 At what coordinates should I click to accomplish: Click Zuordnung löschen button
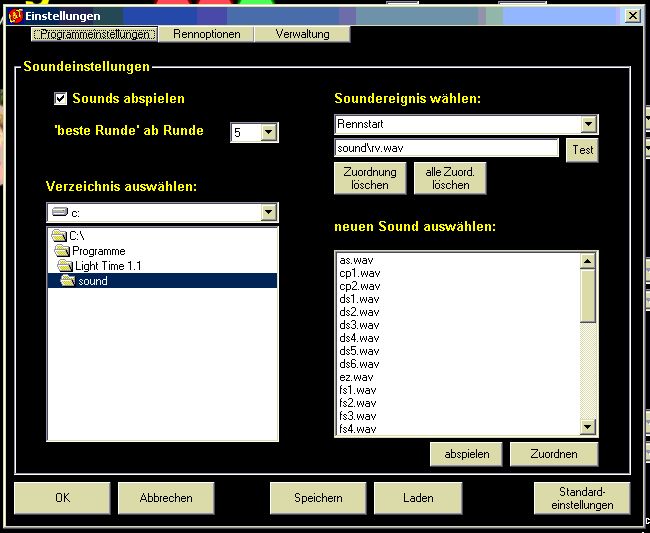369,178
